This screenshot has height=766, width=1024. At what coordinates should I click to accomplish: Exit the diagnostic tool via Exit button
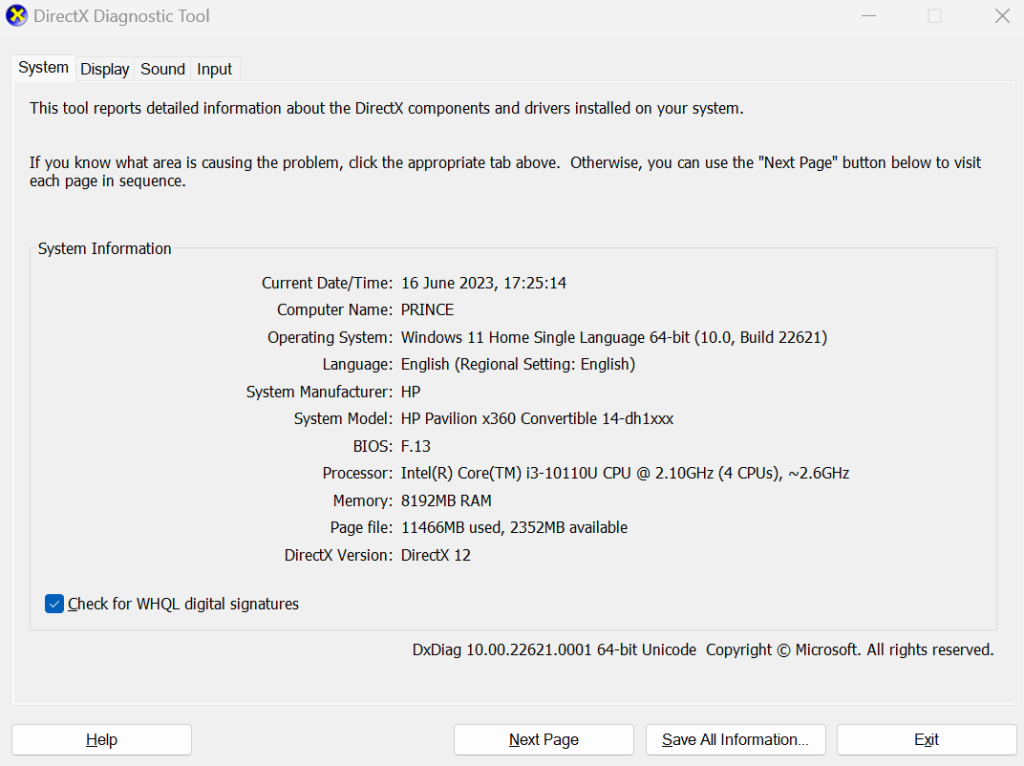[926, 740]
